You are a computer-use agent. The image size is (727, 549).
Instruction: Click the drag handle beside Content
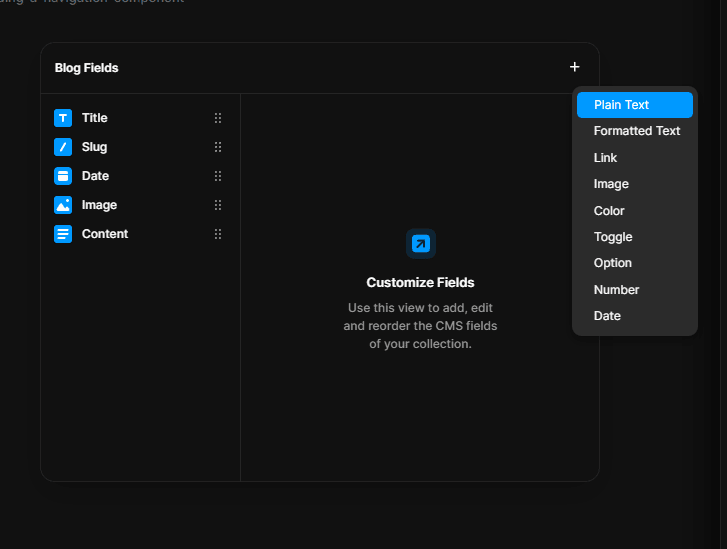click(x=218, y=234)
